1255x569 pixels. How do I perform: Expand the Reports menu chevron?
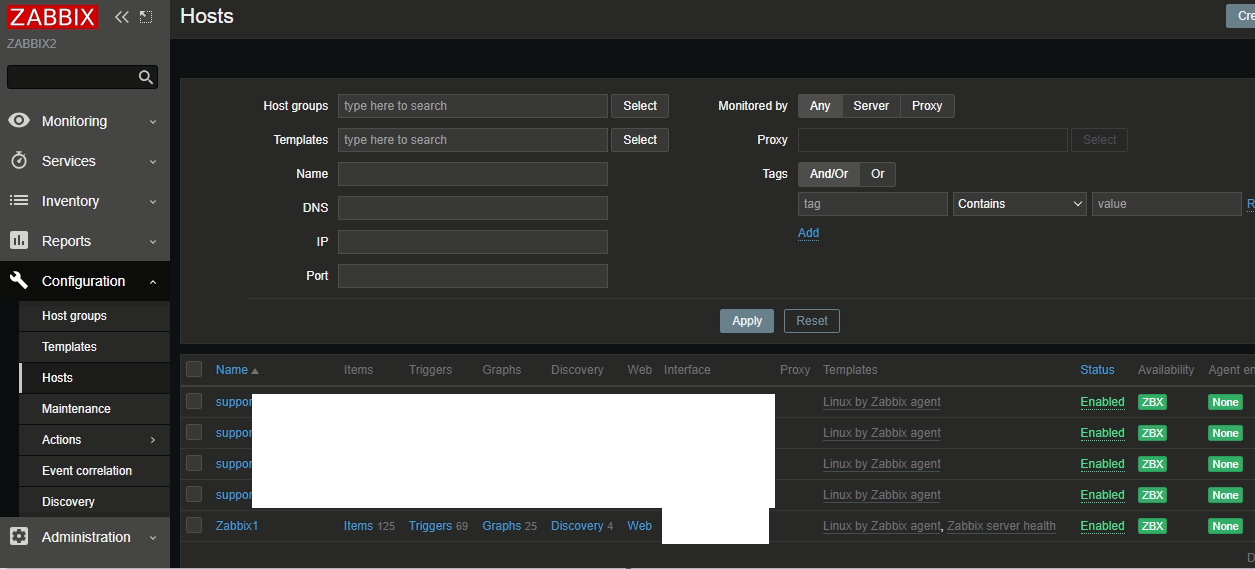pyautogui.click(x=153, y=242)
